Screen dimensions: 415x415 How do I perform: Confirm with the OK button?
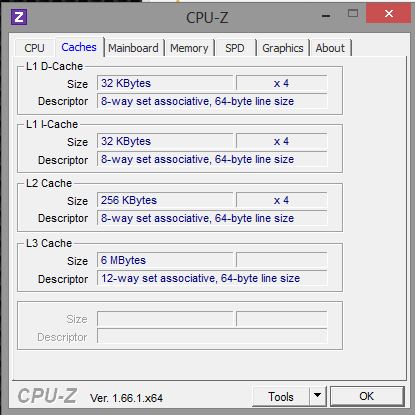[367, 396]
